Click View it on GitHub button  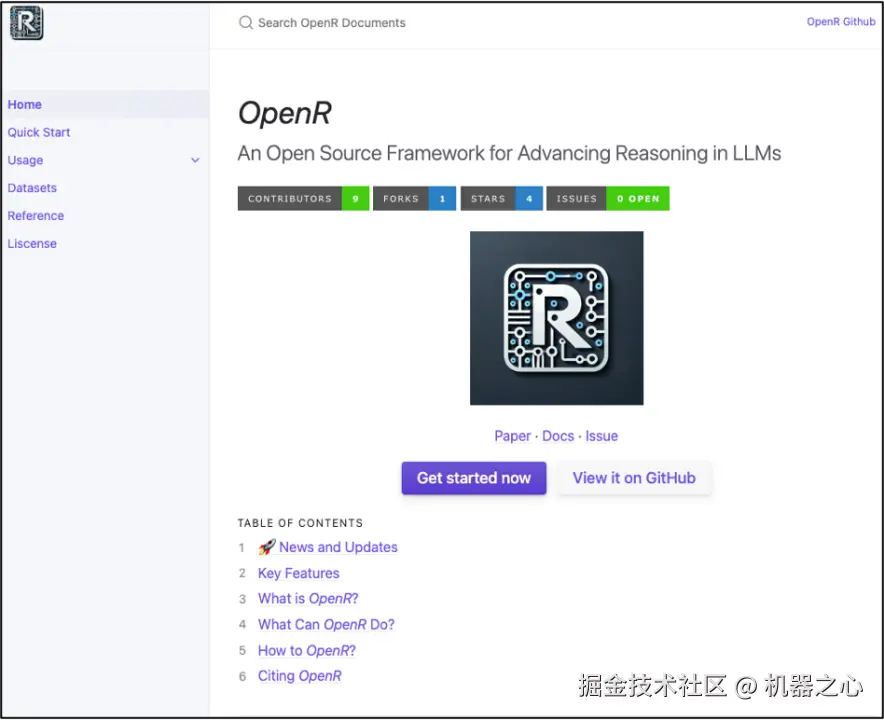coord(634,478)
